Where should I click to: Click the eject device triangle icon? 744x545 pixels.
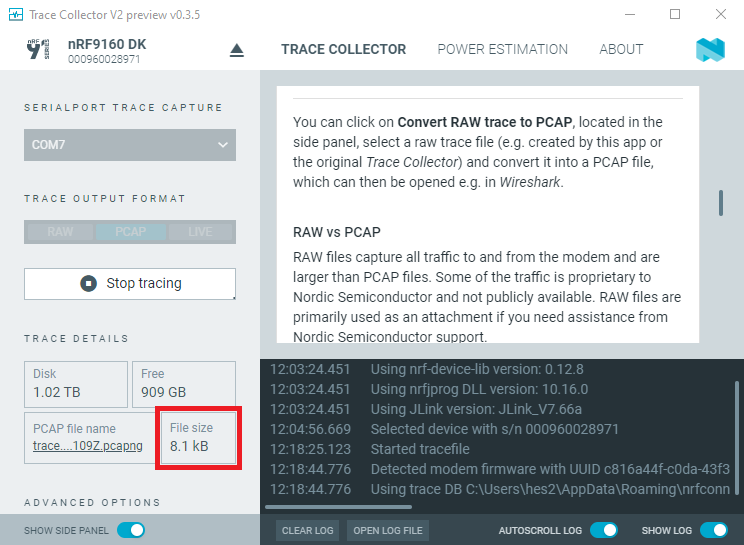point(236,50)
